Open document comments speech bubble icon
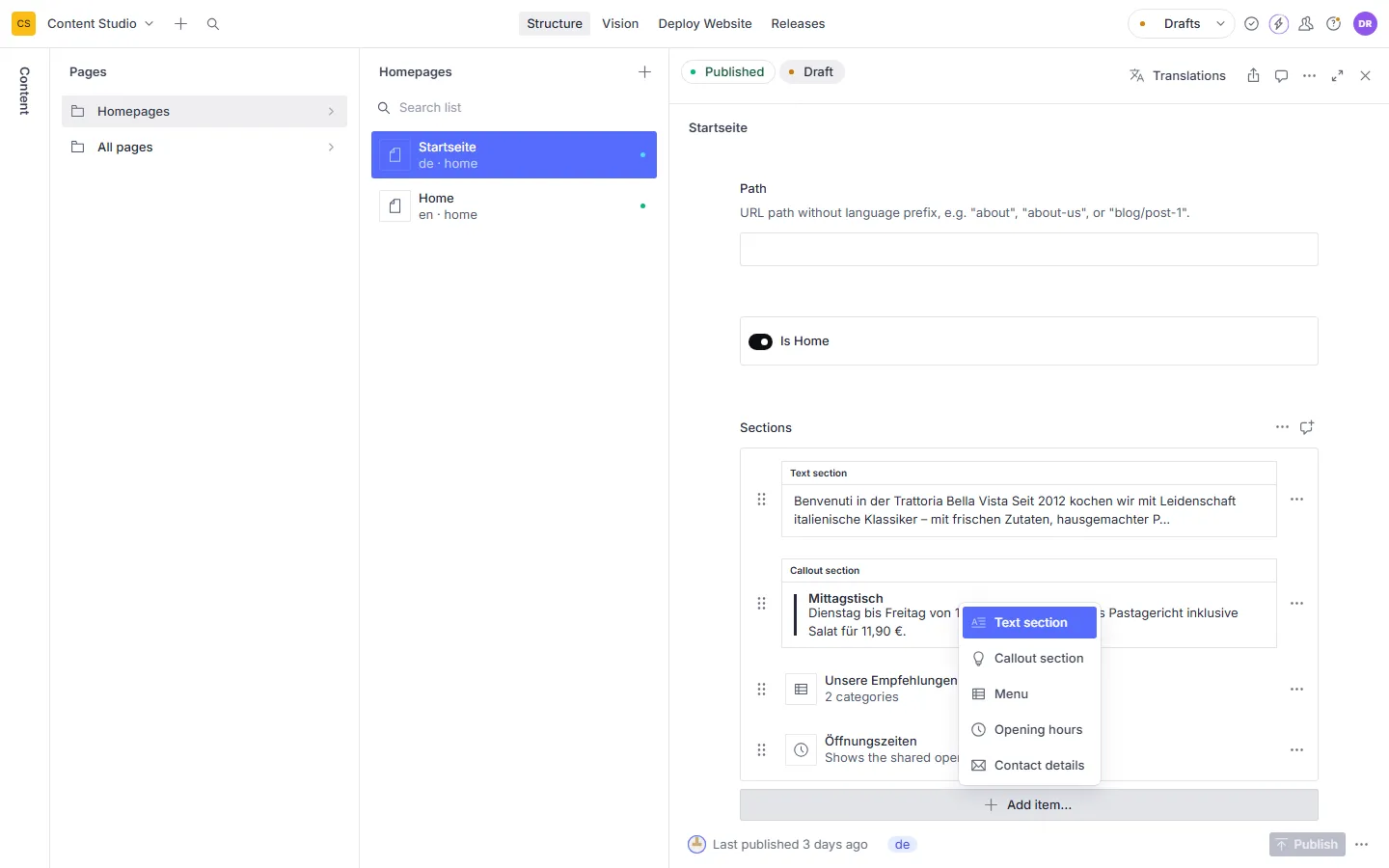Screen dimensions: 1389x868 (1281, 75)
